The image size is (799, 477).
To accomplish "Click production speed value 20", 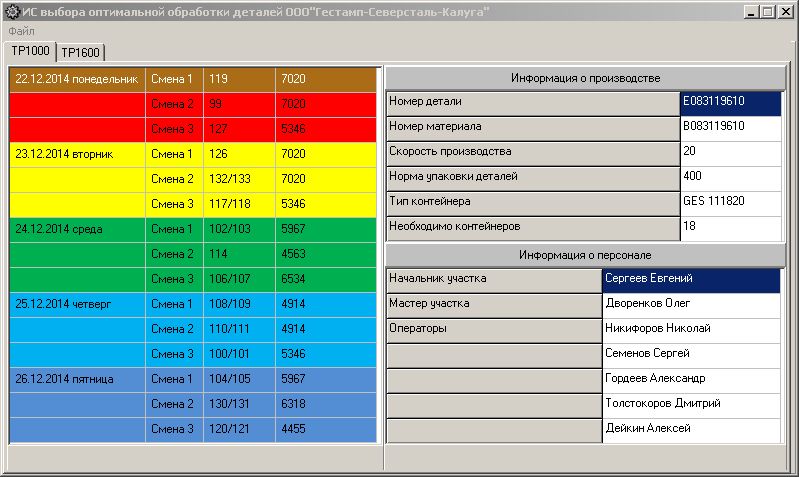I will click(x=731, y=154).
